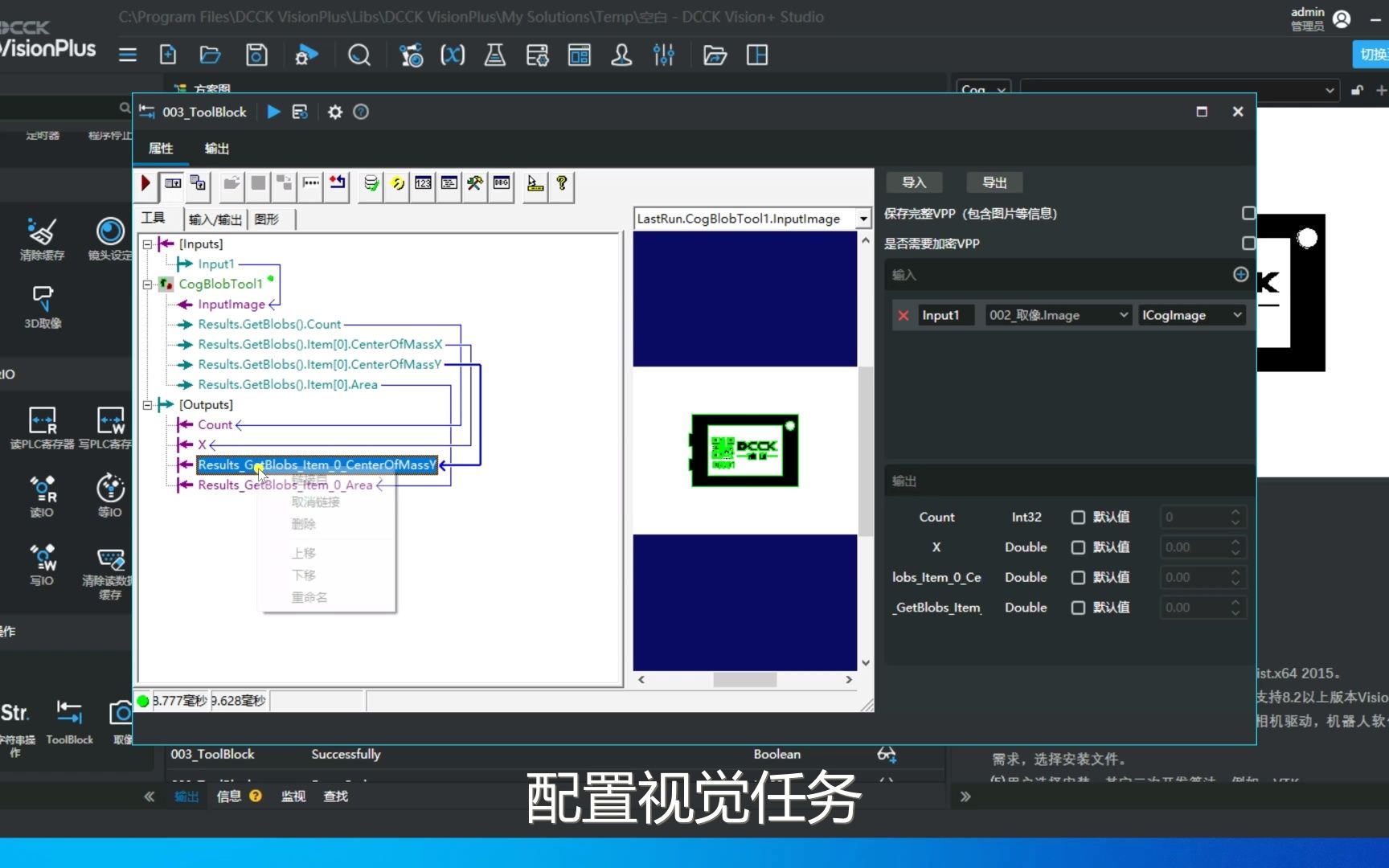This screenshot has width=1389, height=868.
Task: Click the 123 numeric display icon
Action: (423, 184)
